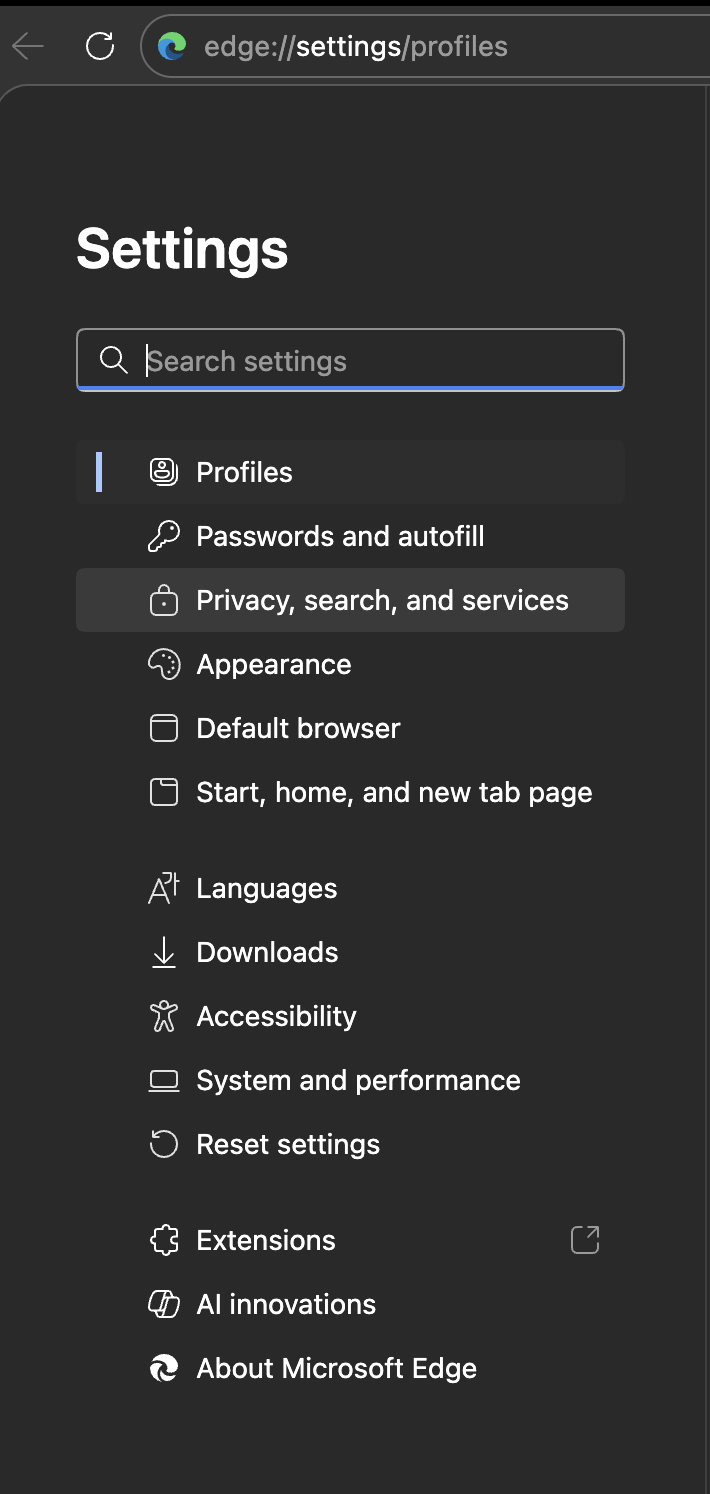This screenshot has width=710, height=1494.
Task: Click the Appearance palette icon
Action: [164, 664]
